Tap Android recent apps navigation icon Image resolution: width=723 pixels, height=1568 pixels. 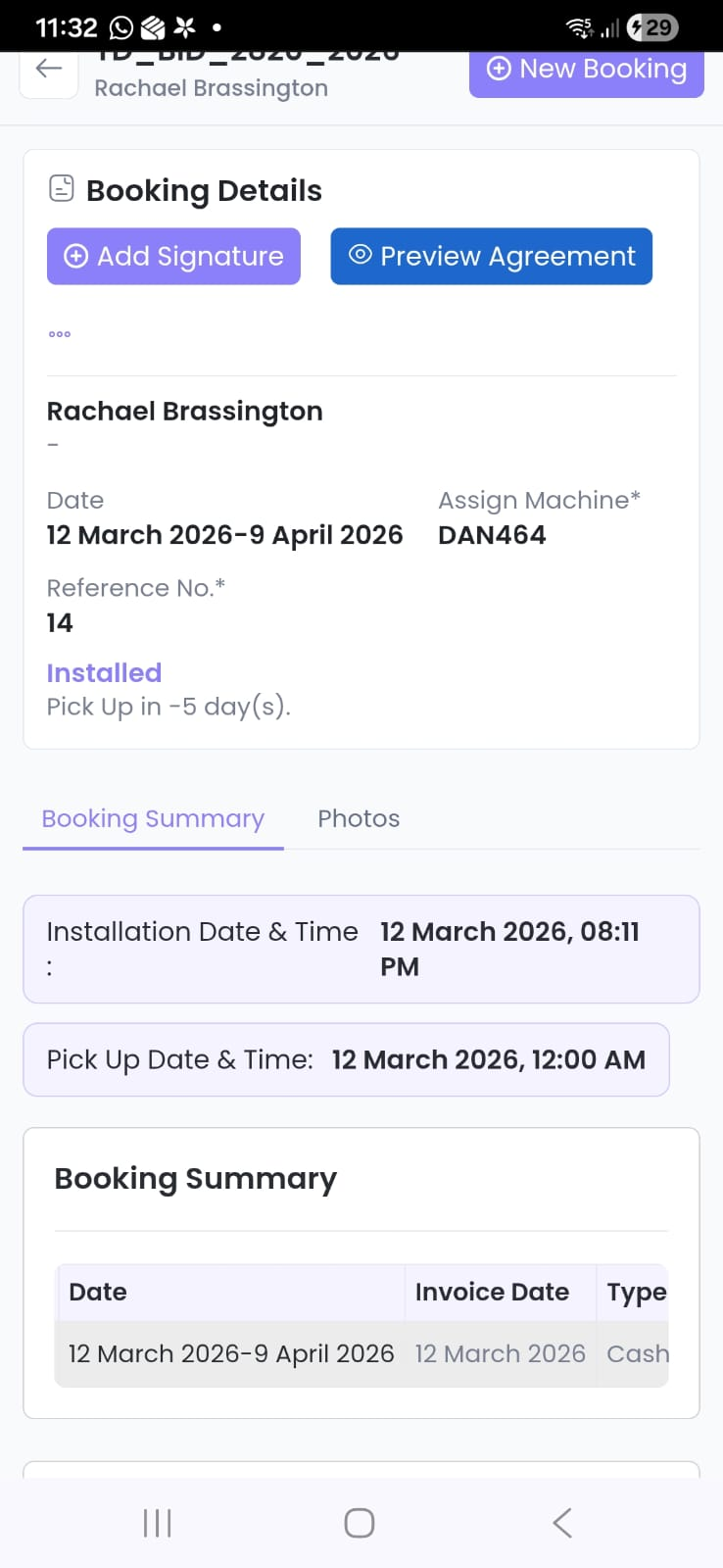point(157,1523)
